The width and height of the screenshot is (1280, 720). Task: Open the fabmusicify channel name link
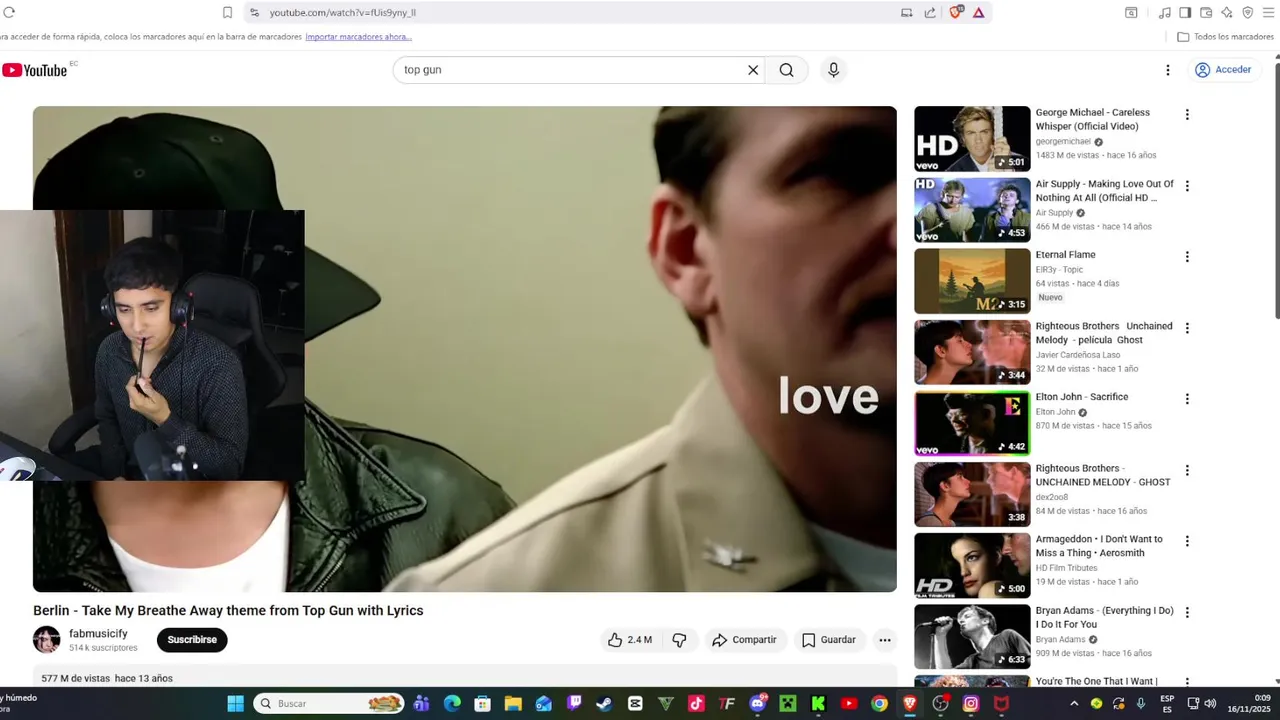tap(98, 634)
